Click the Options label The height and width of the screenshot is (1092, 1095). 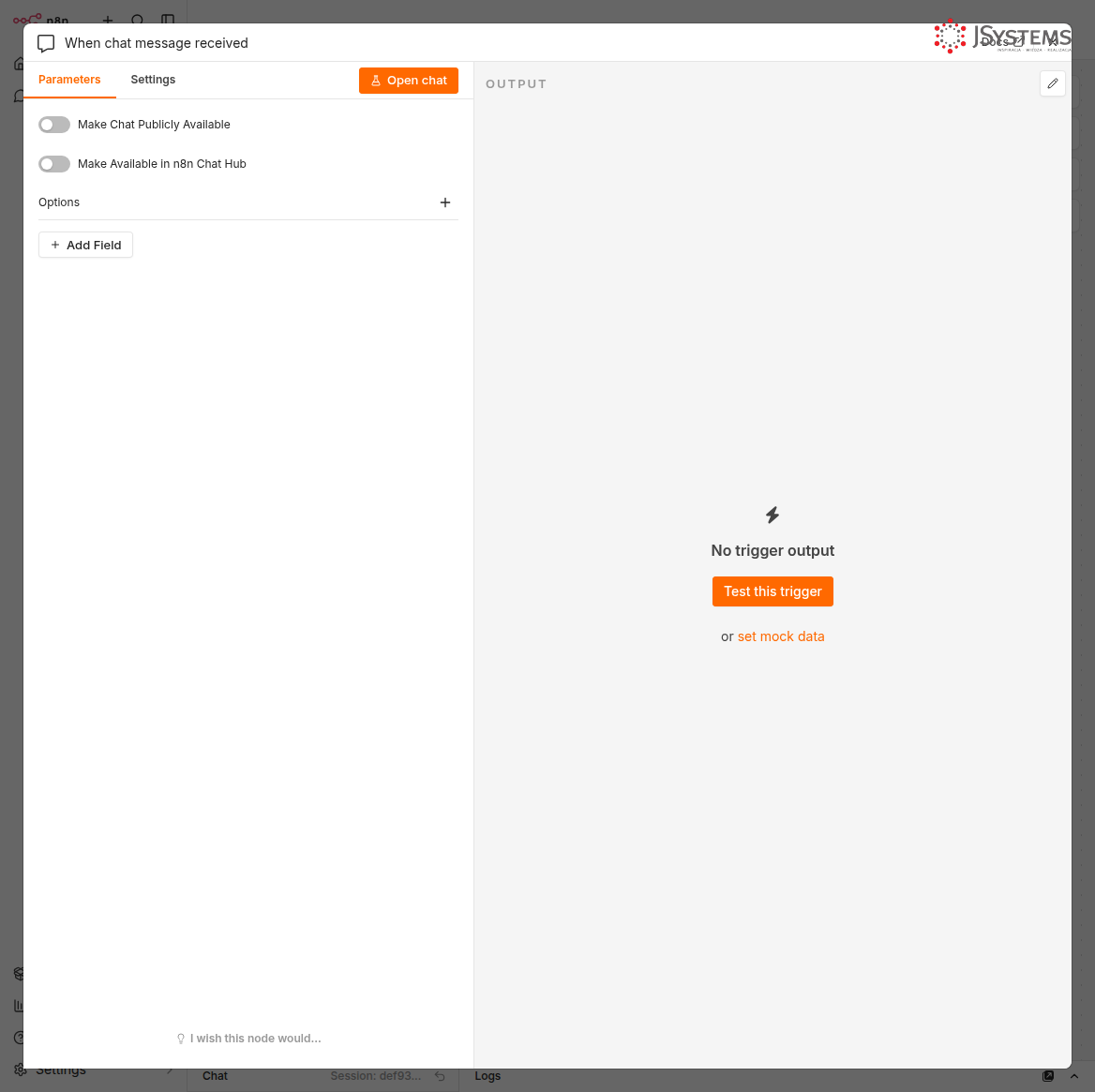59,202
